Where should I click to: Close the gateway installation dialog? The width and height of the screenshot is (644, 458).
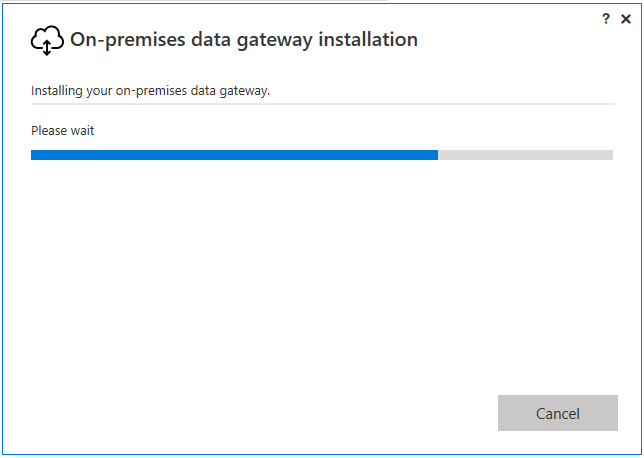click(x=626, y=18)
